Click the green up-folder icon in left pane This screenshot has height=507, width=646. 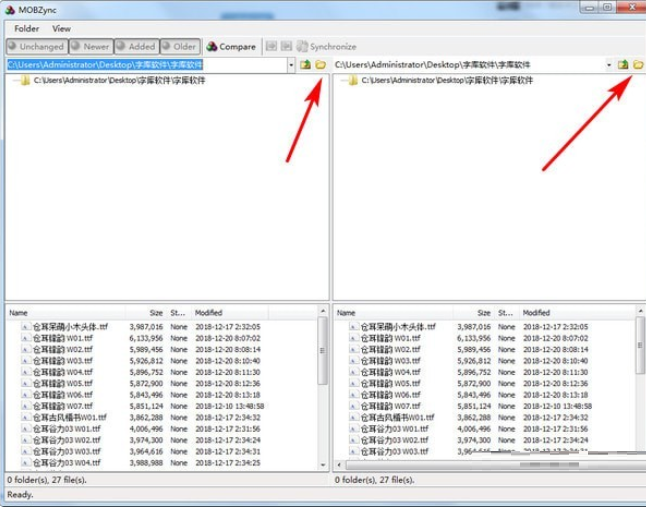point(305,65)
